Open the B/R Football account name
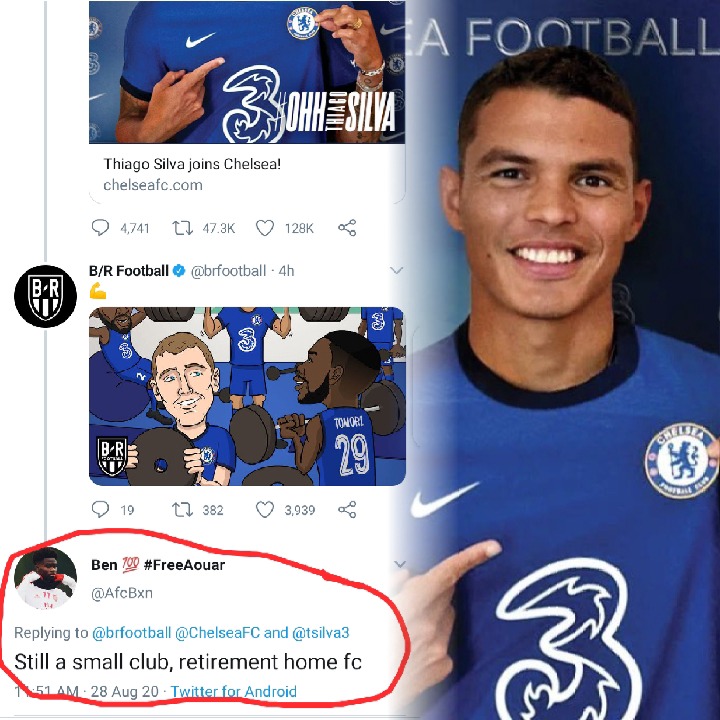The height and width of the screenshot is (720, 720). [x=128, y=271]
